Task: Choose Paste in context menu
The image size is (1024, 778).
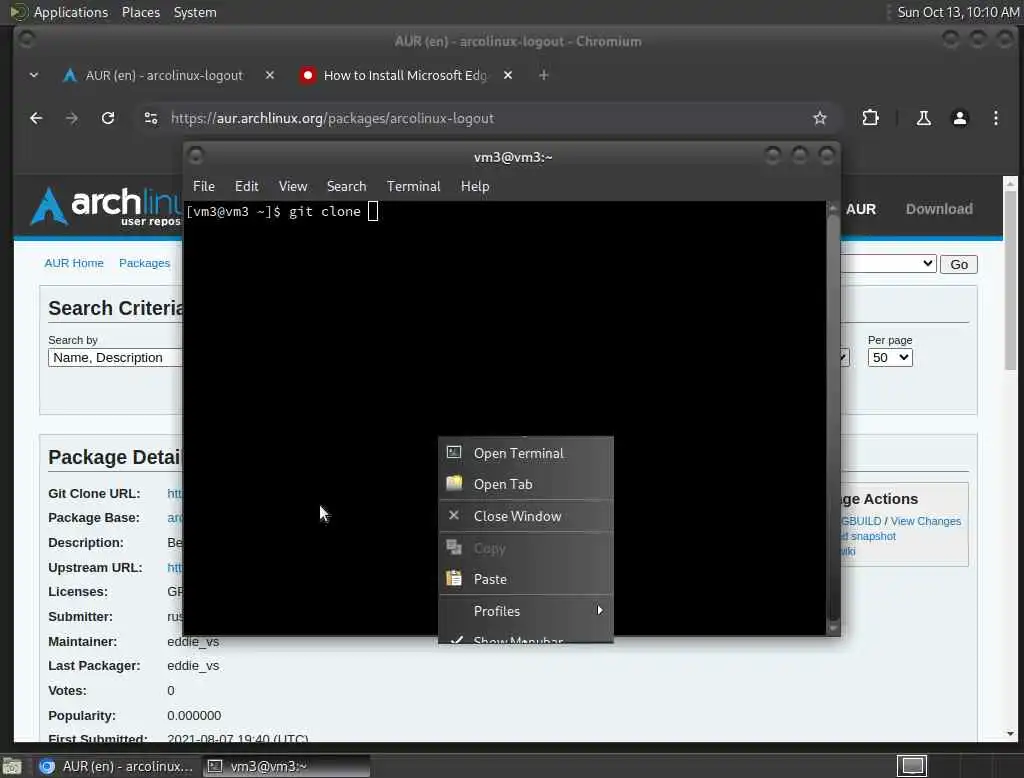Action: (x=526, y=579)
